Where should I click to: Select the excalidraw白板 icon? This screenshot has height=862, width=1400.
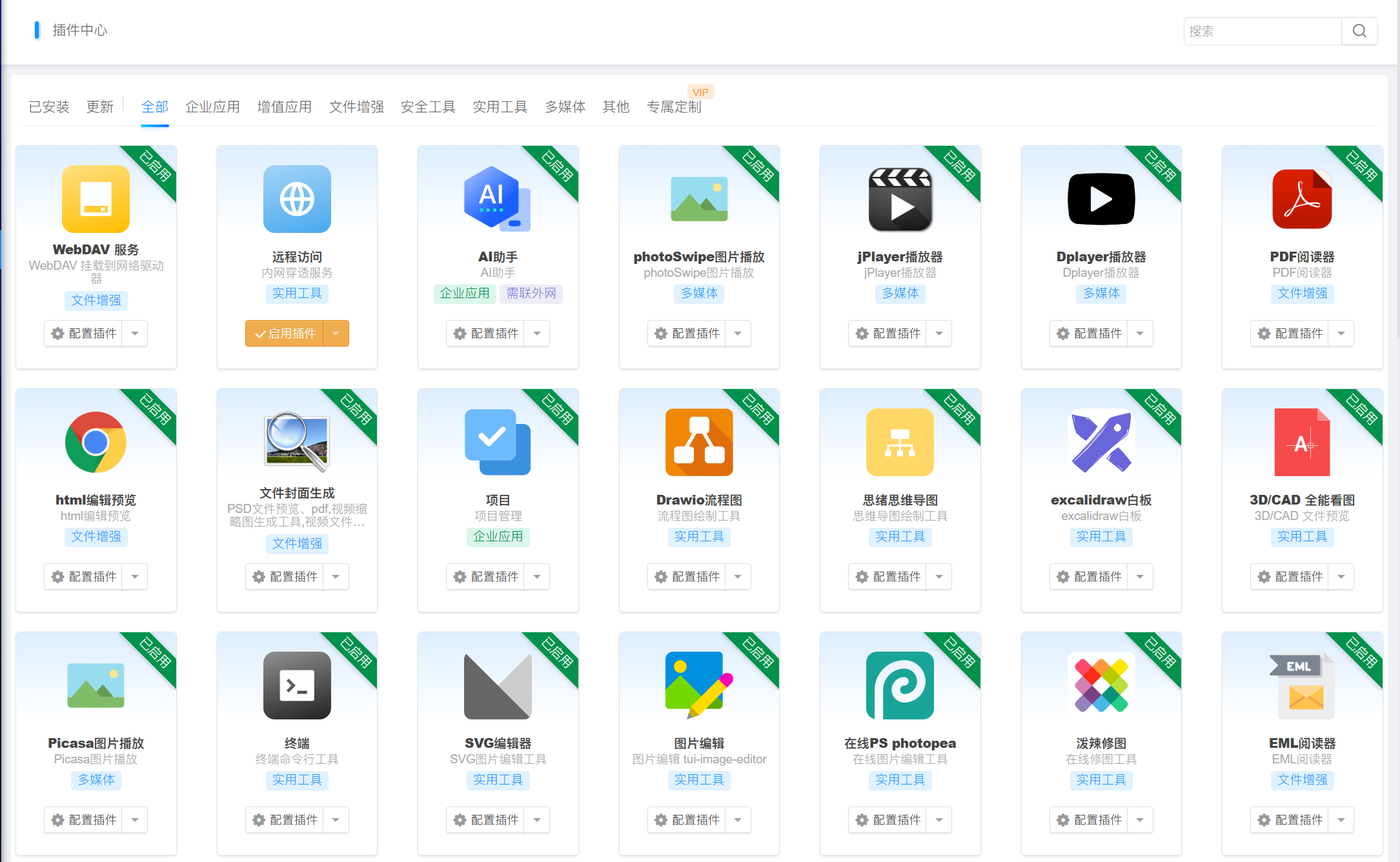1101,442
